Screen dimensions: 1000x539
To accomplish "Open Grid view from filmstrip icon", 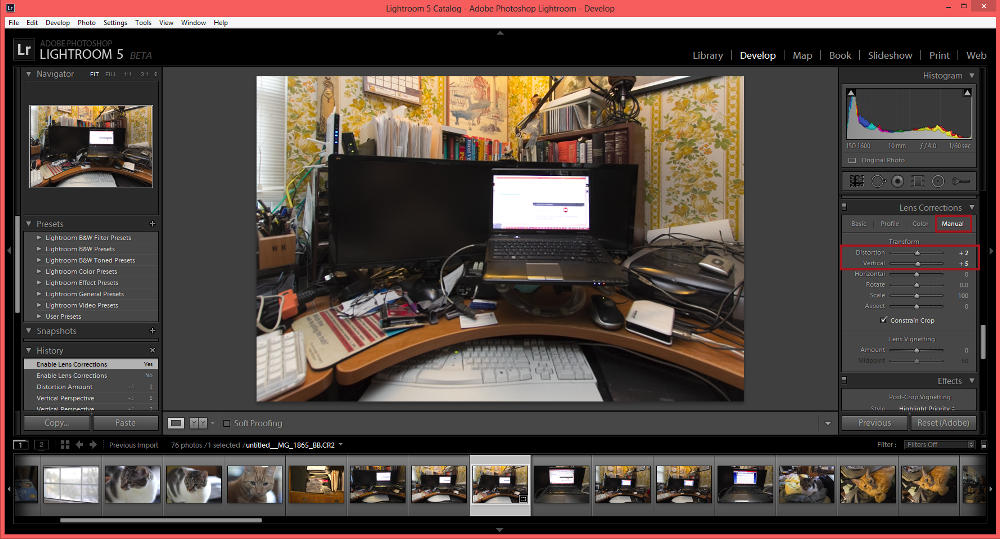I will (65, 445).
